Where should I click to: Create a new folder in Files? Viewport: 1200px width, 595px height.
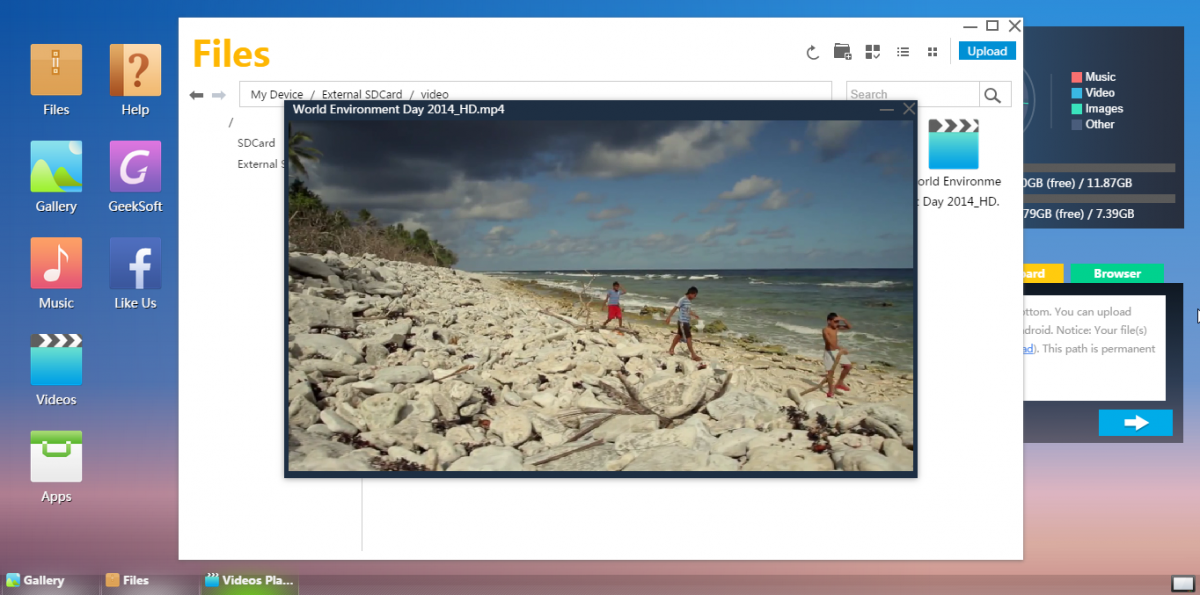pos(842,52)
